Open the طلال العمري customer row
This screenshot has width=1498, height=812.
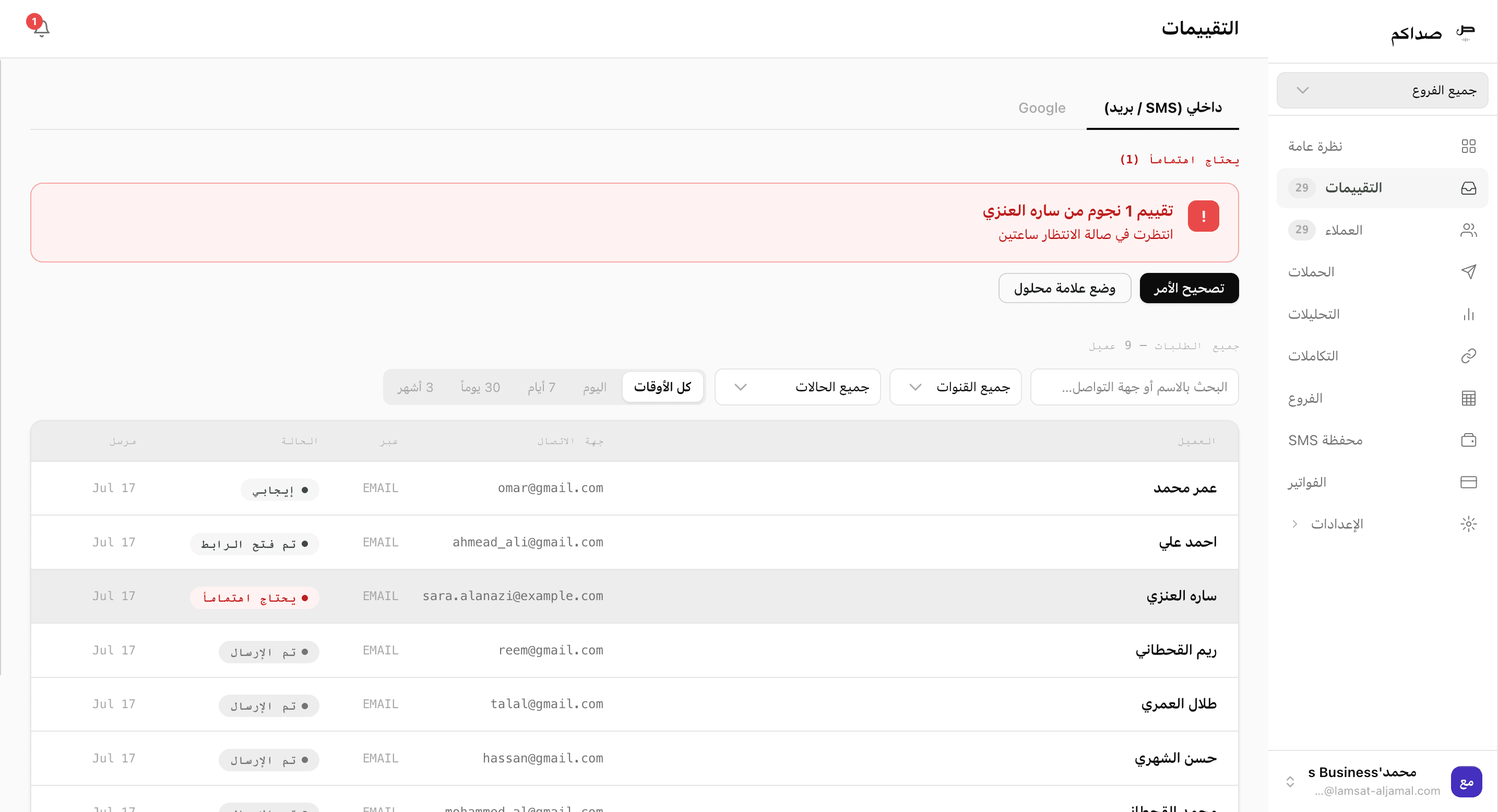coord(635,704)
